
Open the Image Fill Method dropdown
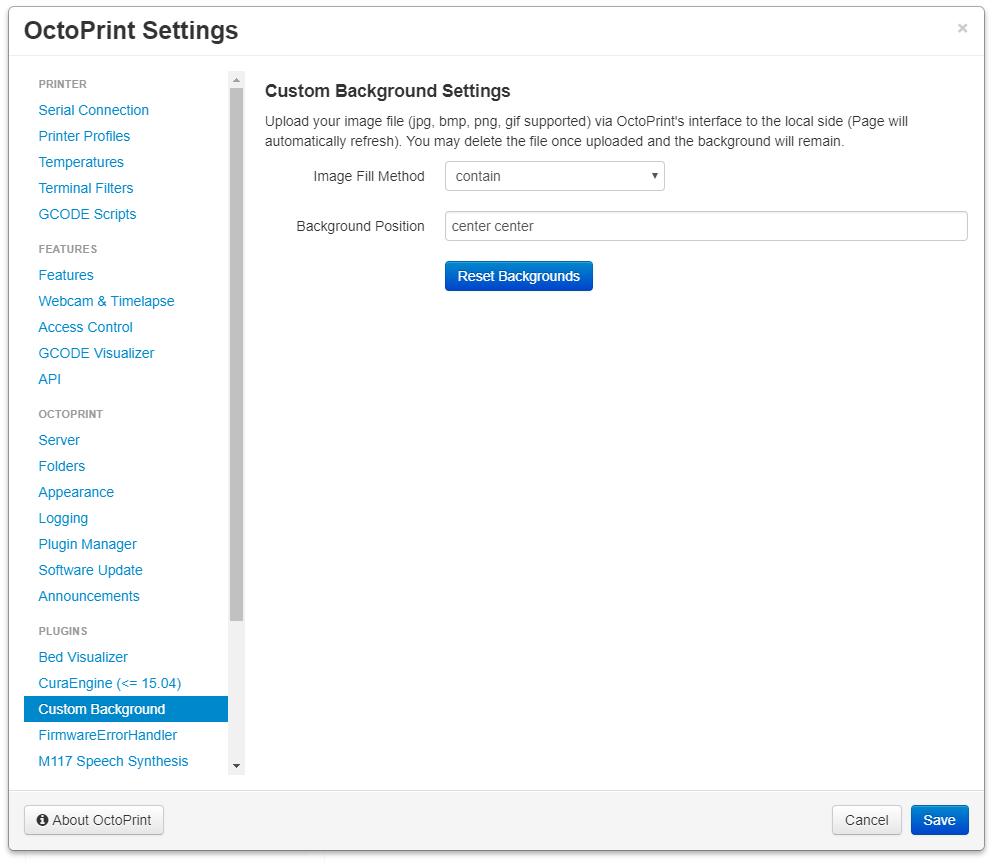click(555, 176)
